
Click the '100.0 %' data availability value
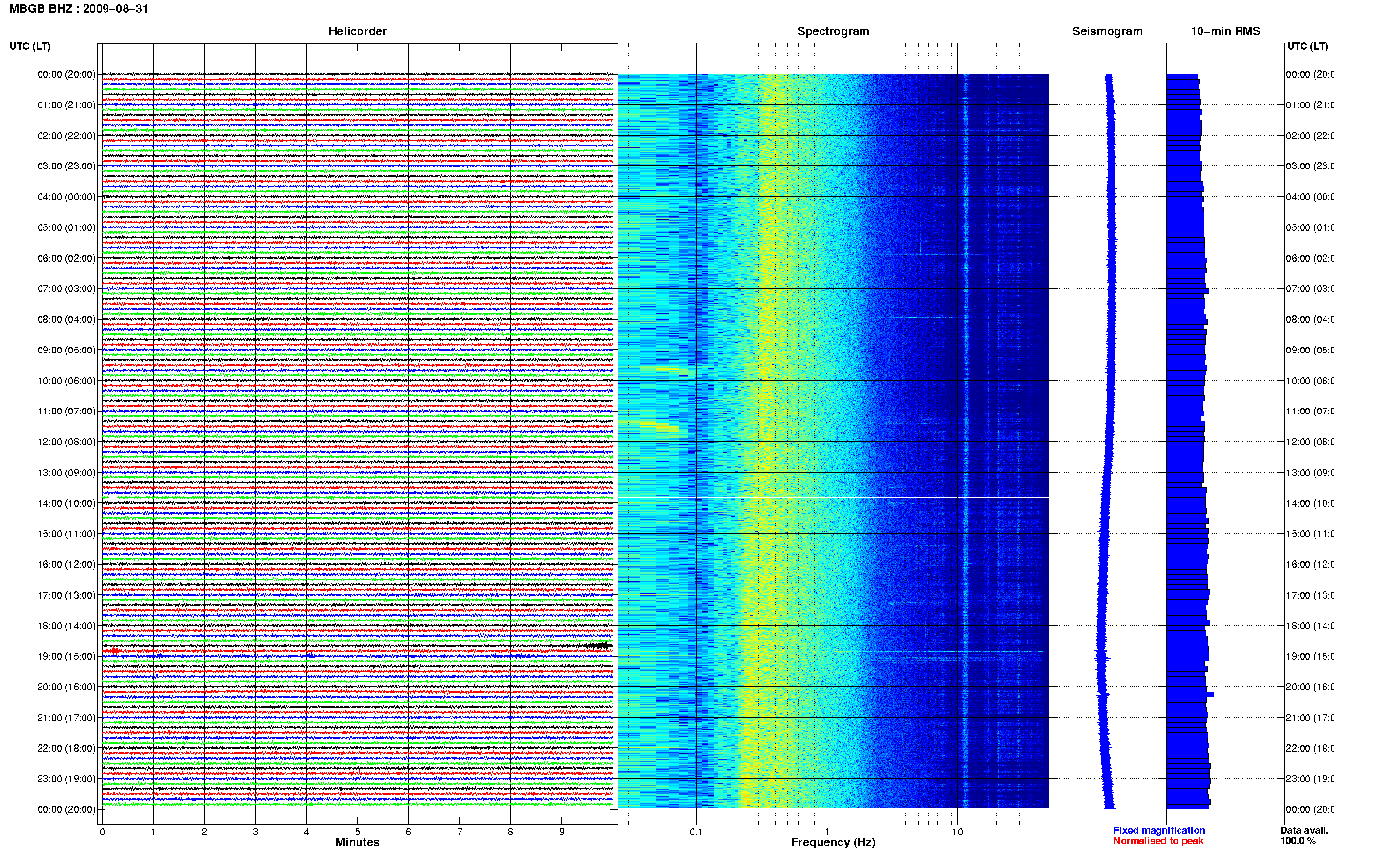click(1298, 841)
